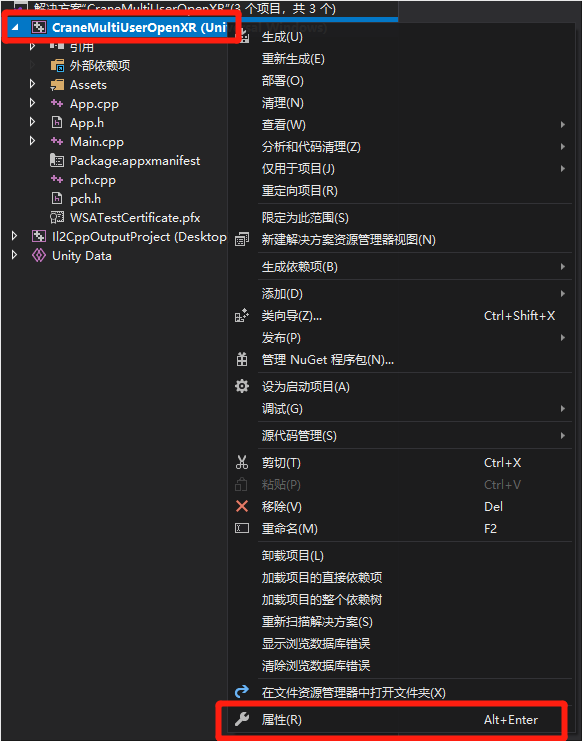
Task: Select 重定向项目(R) menu entry
Action: [300, 191]
